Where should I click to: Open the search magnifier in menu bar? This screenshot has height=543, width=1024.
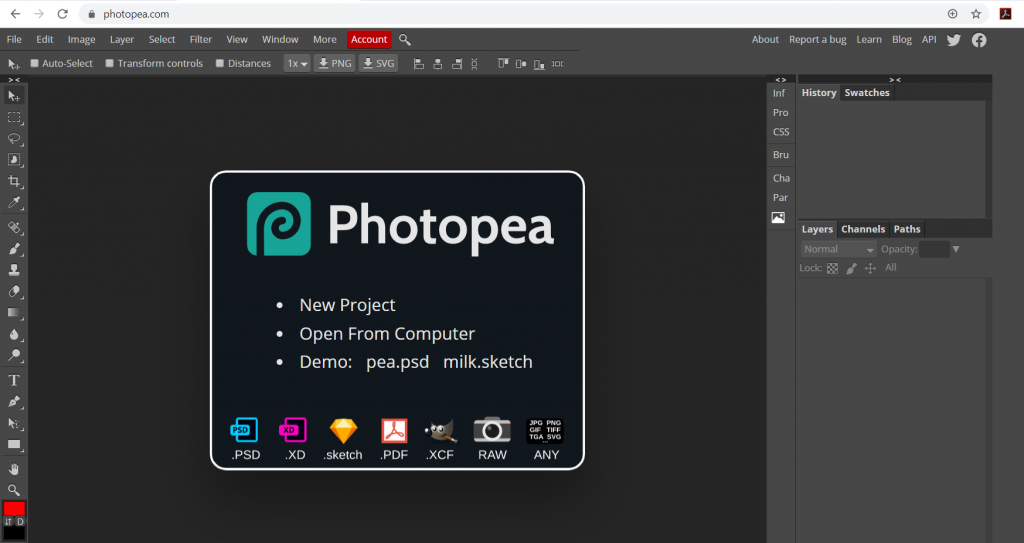[x=405, y=40]
